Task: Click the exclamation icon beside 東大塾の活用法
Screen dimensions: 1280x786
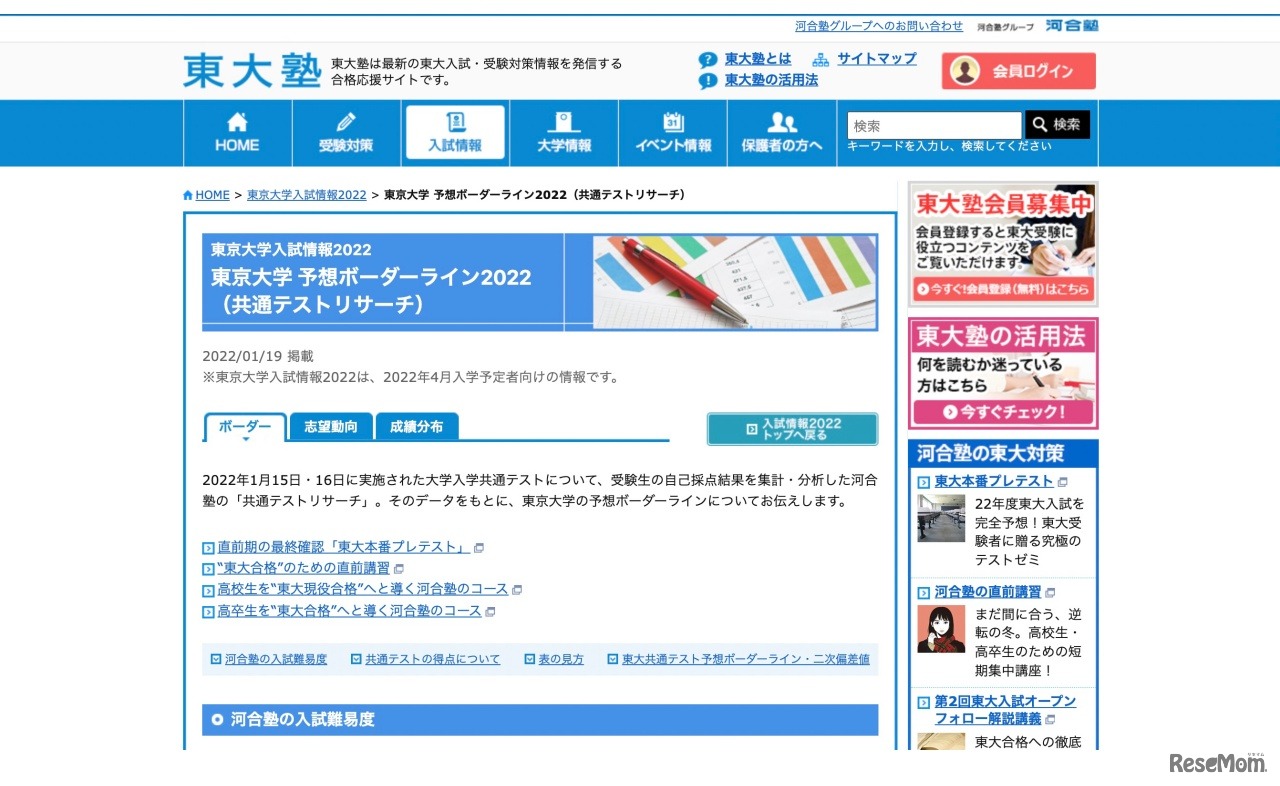Action: click(708, 81)
